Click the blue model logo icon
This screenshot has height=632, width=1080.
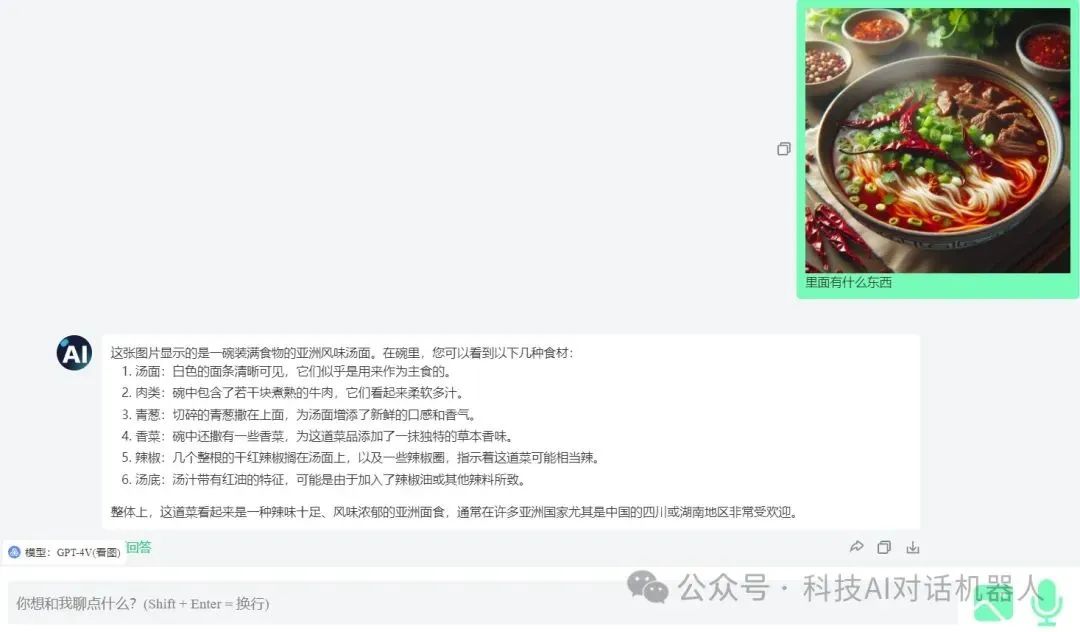point(14,552)
